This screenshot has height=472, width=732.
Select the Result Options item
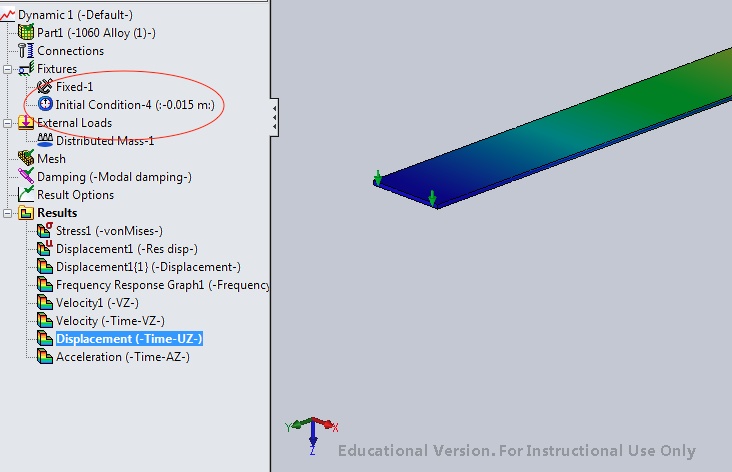(x=76, y=195)
